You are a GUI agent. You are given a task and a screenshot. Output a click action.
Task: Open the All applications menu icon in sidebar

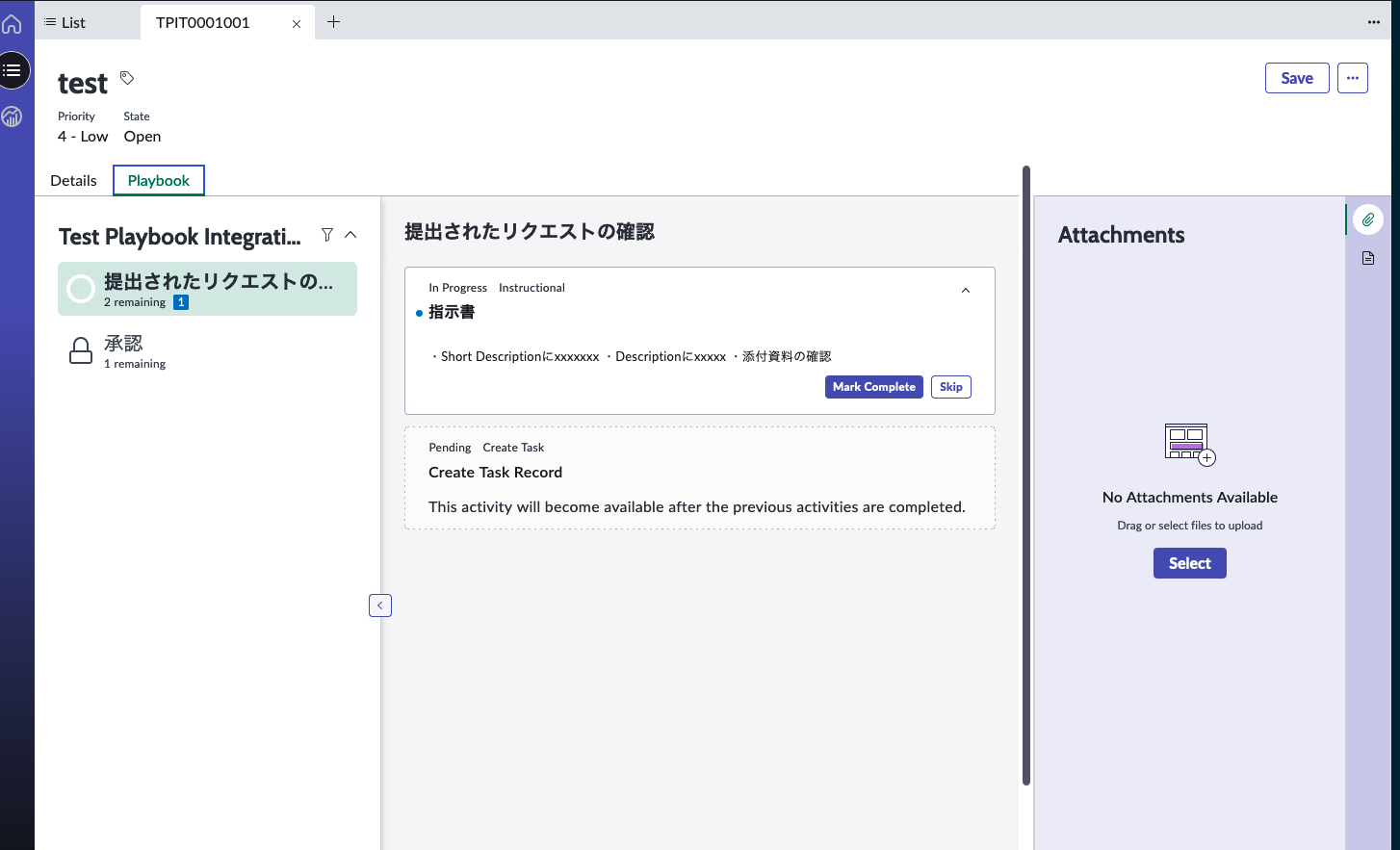(x=13, y=69)
